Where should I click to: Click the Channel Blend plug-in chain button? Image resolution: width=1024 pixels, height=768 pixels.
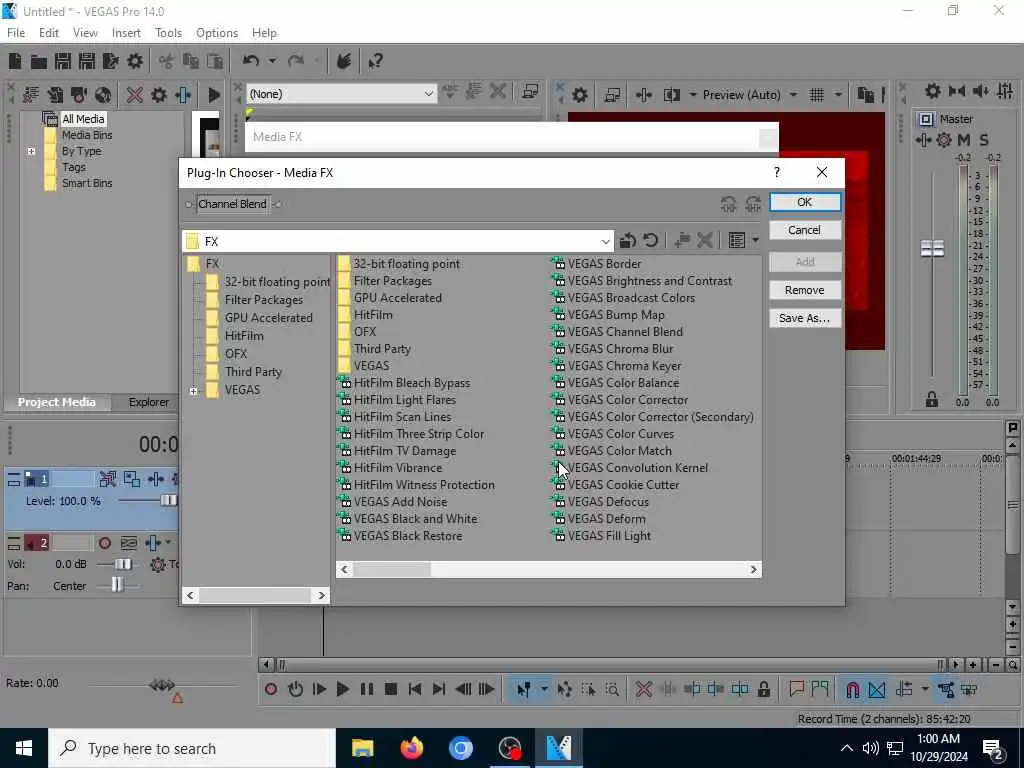(232, 204)
